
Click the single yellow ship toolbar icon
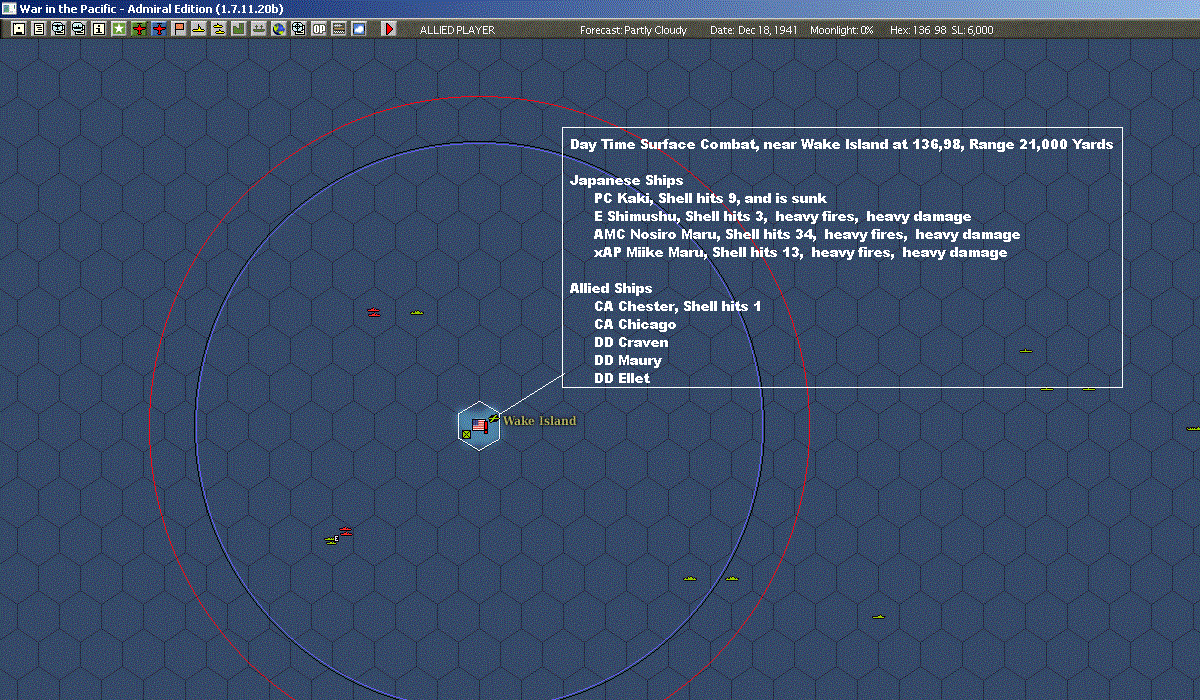199,29
